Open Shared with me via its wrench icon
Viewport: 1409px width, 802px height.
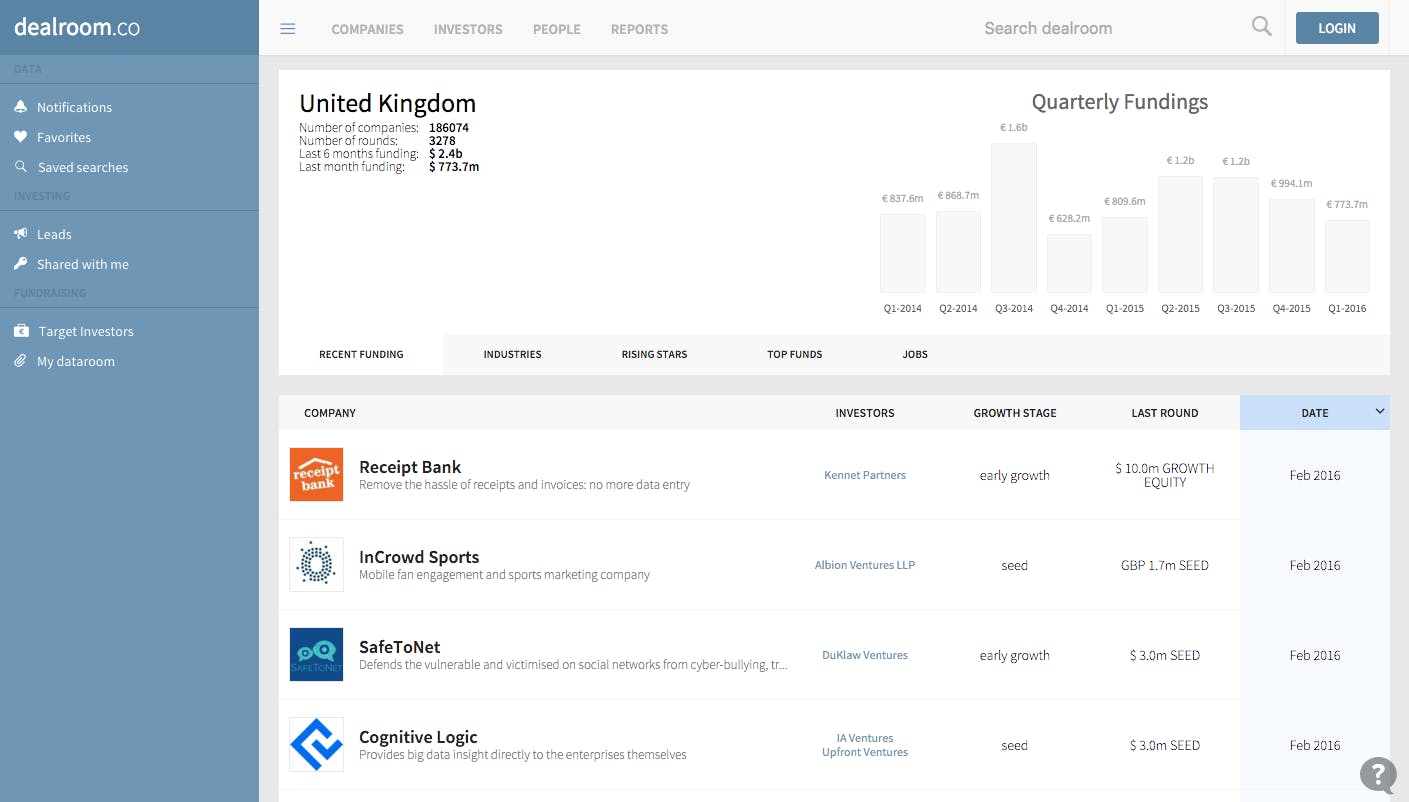point(20,264)
